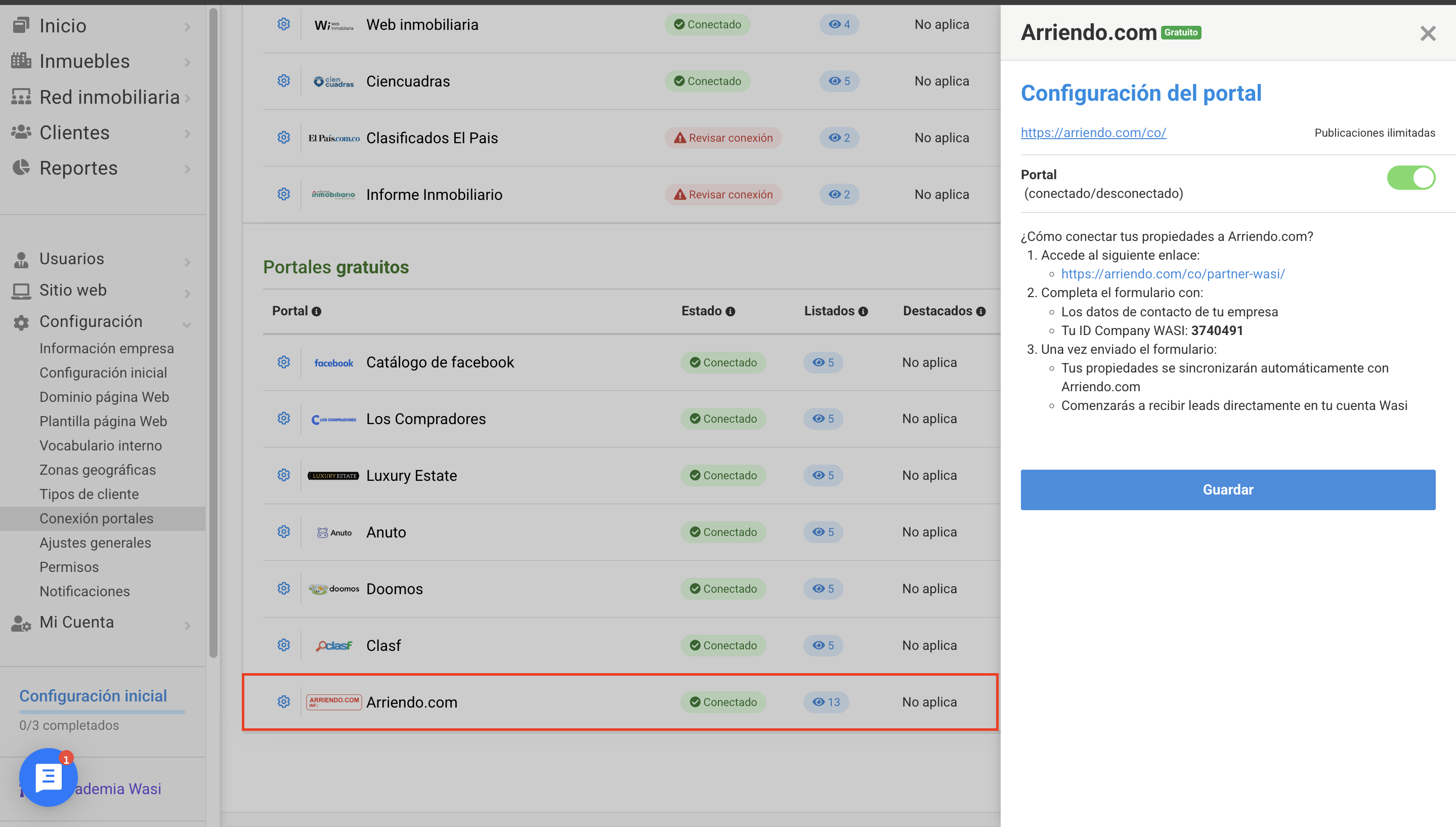Click the Clientes people icon

21,132
